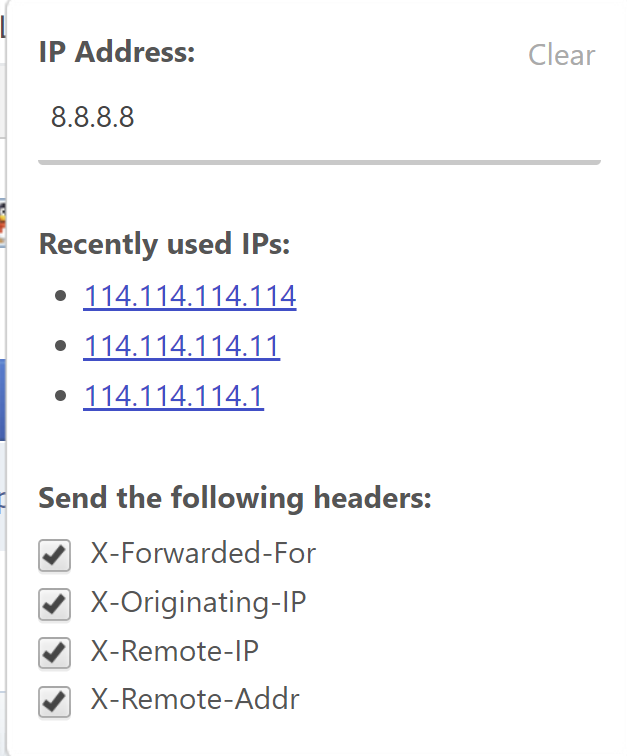Uncheck the X-Forwarded-For checkbox

[x=54, y=555]
